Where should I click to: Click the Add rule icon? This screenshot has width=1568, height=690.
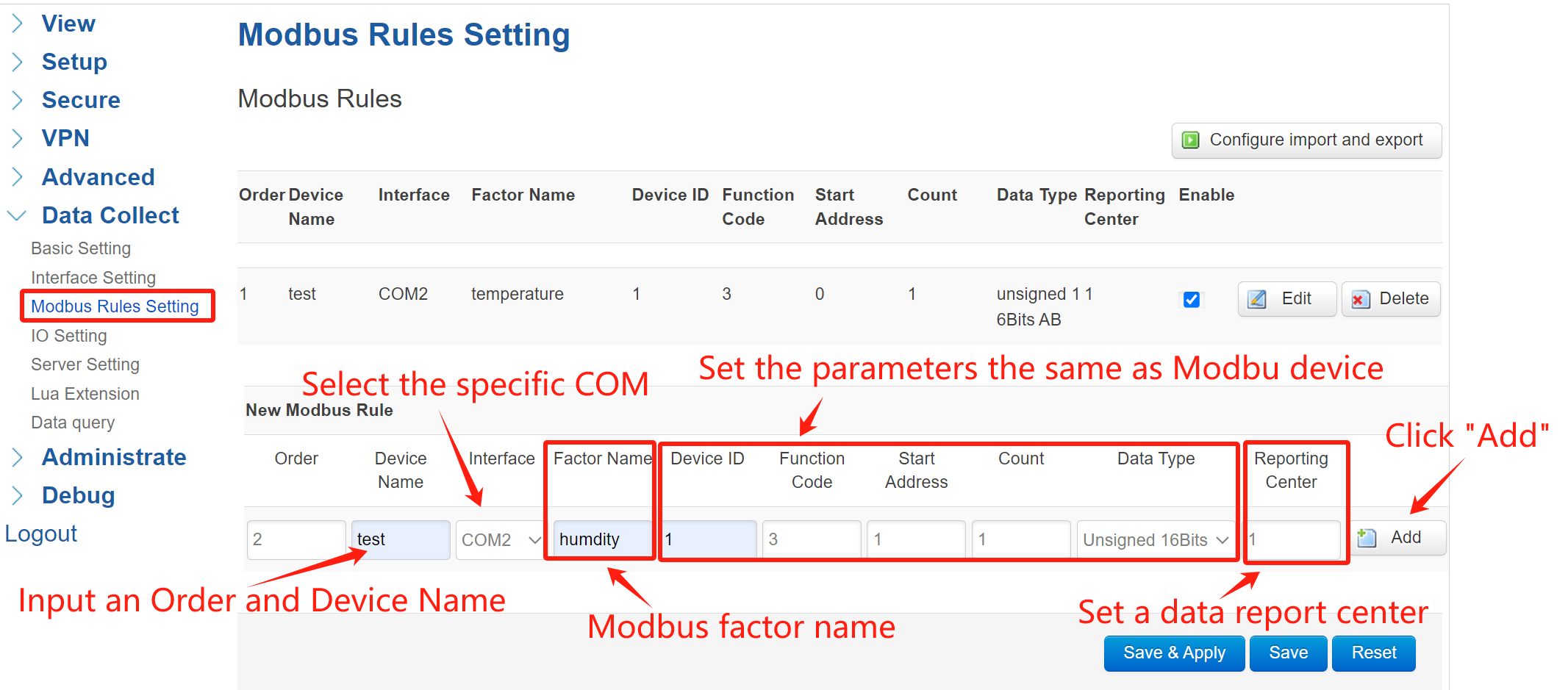click(1367, 538)
